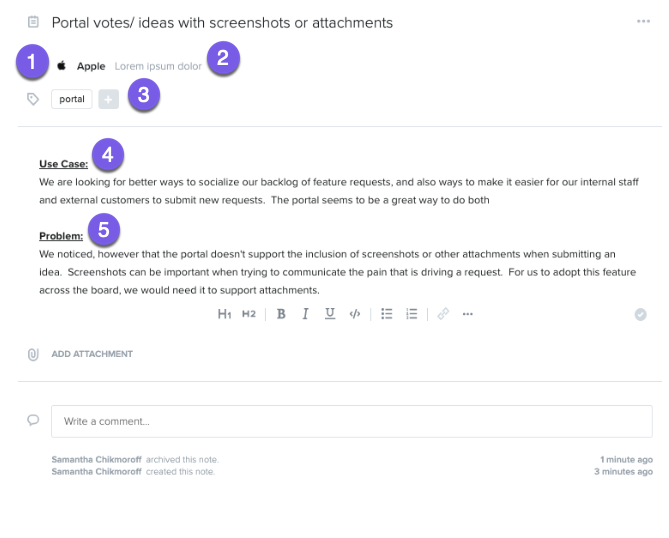669x538 pixels.
Task: Create a bulleted list
Action: tap(387, 314)
